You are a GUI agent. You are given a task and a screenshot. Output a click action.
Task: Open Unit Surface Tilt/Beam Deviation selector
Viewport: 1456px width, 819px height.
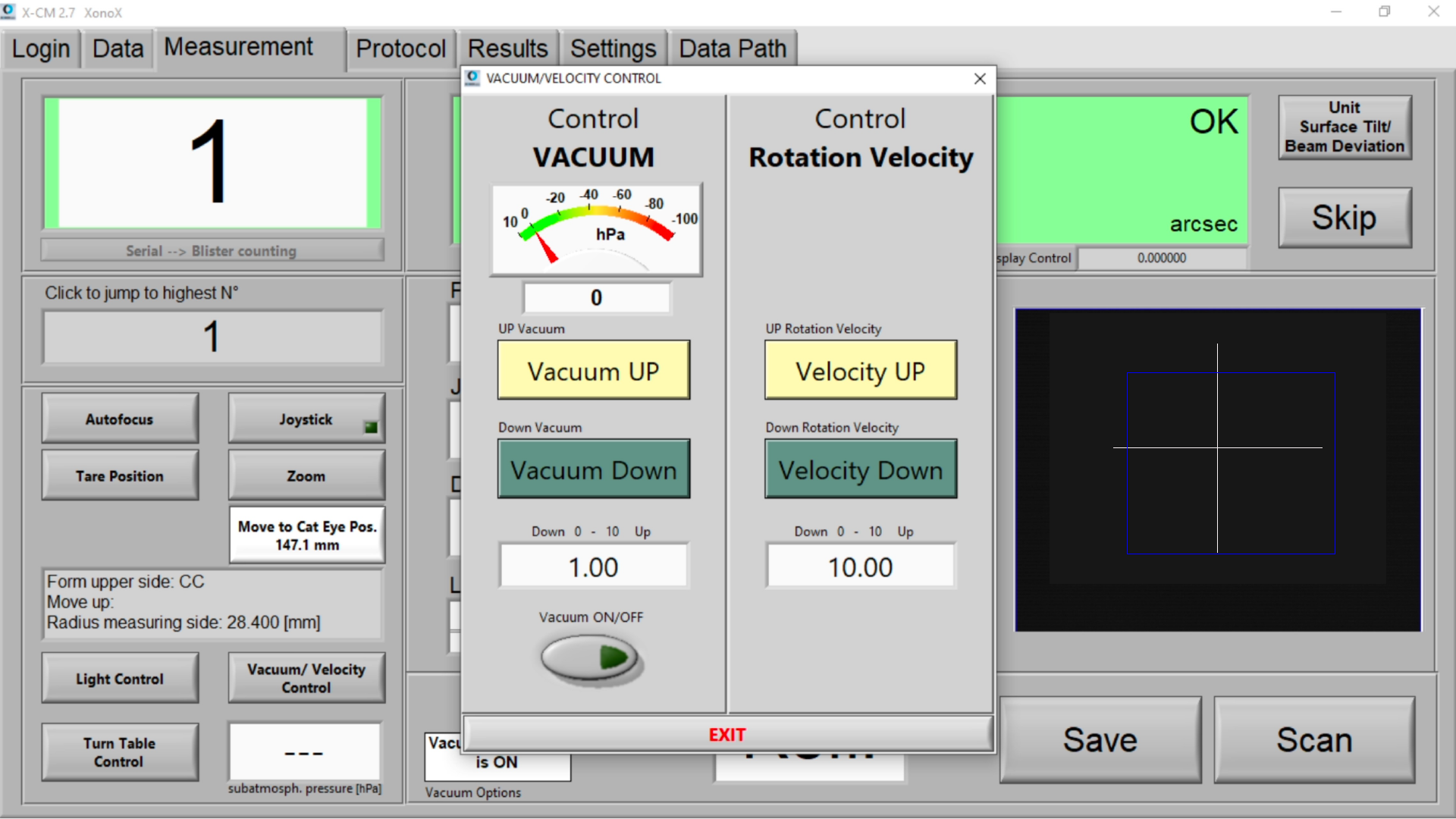point(1344,127)
